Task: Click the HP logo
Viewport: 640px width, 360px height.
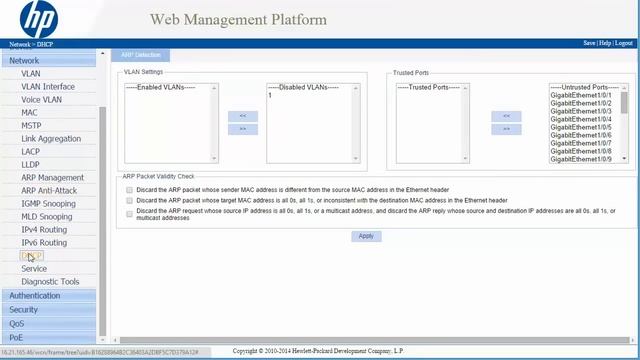Action: pos(39,19)
